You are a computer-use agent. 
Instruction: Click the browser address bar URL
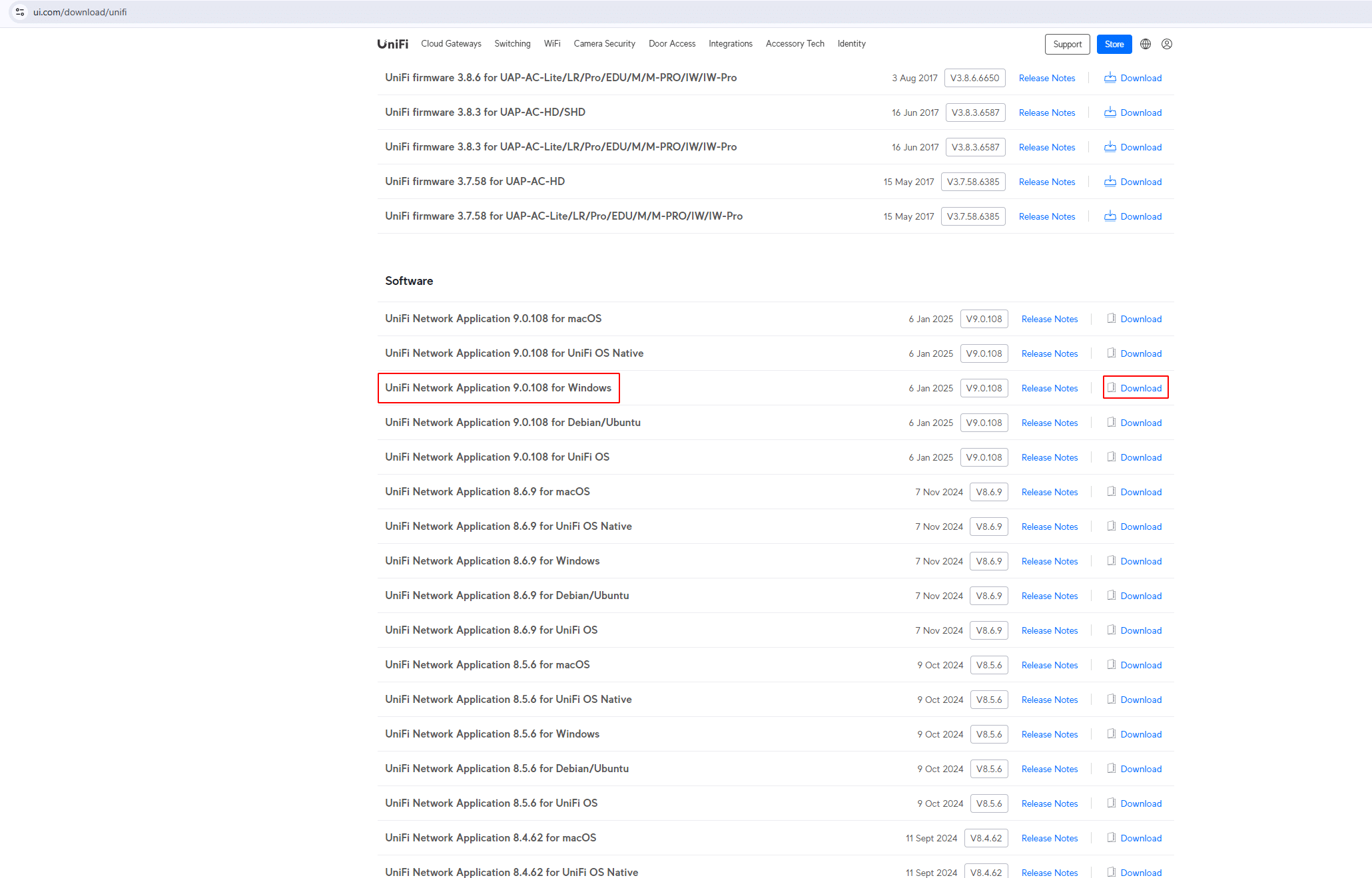click(x=80, y=12)
